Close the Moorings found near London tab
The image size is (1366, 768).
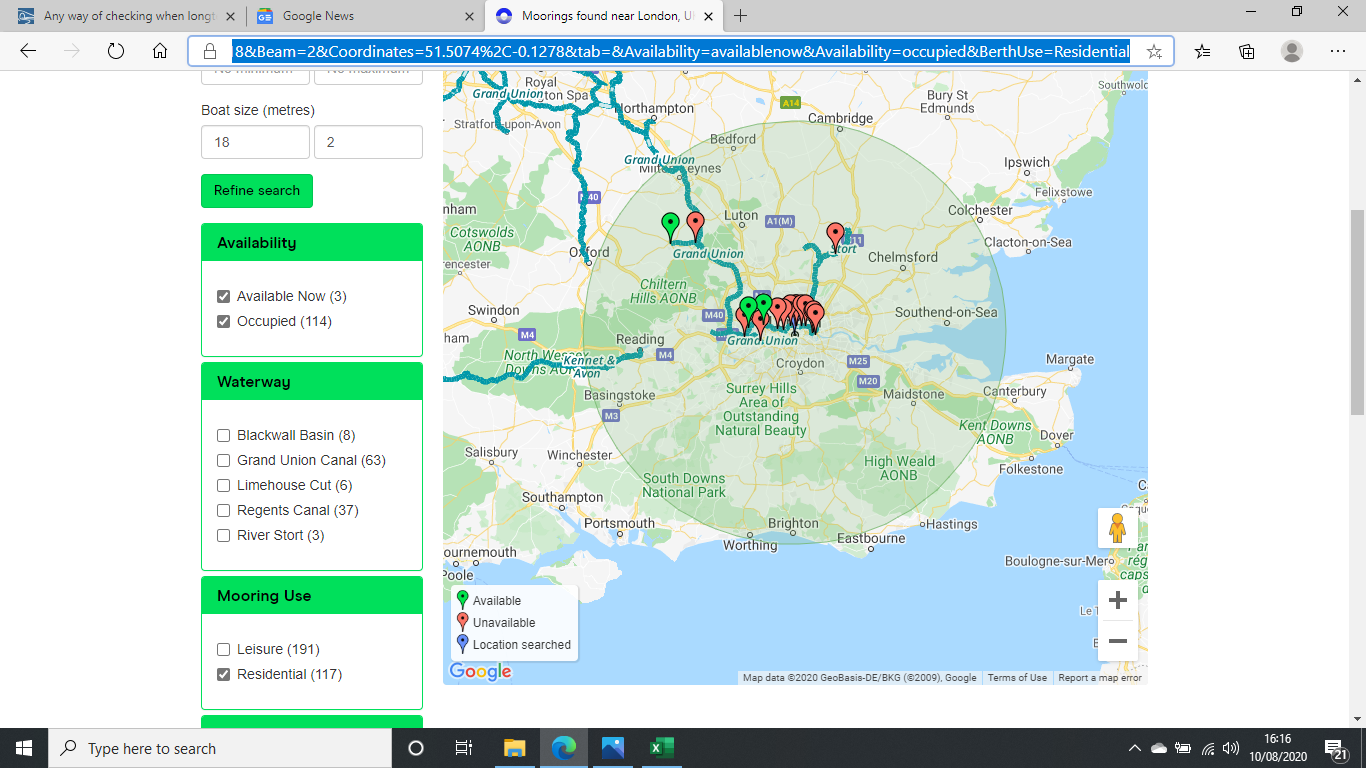click(707, 16)
